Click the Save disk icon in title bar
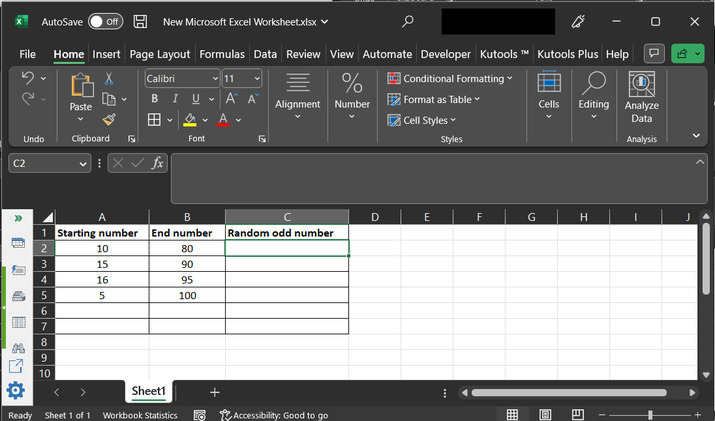 (x=140, y=21)
